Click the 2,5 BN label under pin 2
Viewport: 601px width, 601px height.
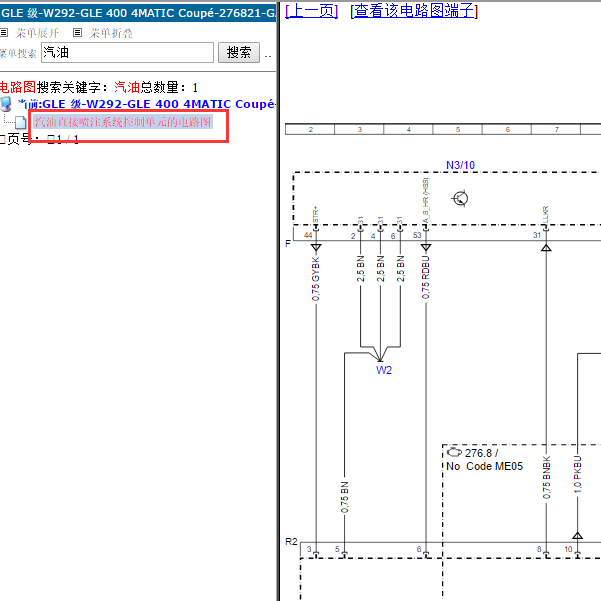(360, 268)
